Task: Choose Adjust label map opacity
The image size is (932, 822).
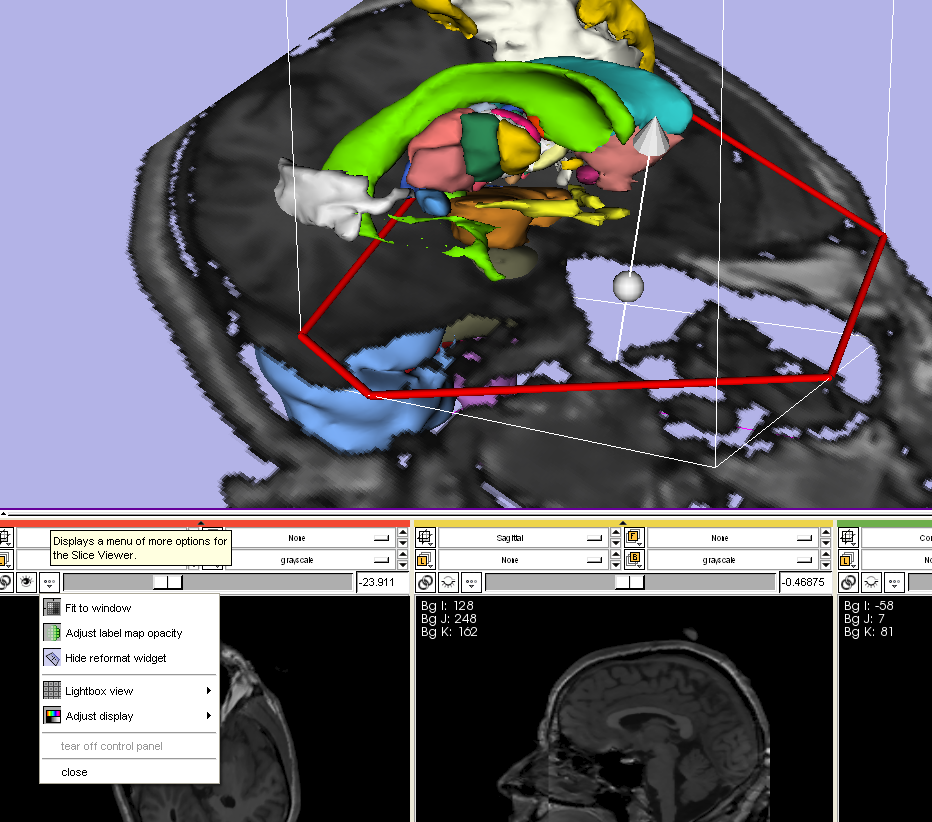Action: coord(123,633)
